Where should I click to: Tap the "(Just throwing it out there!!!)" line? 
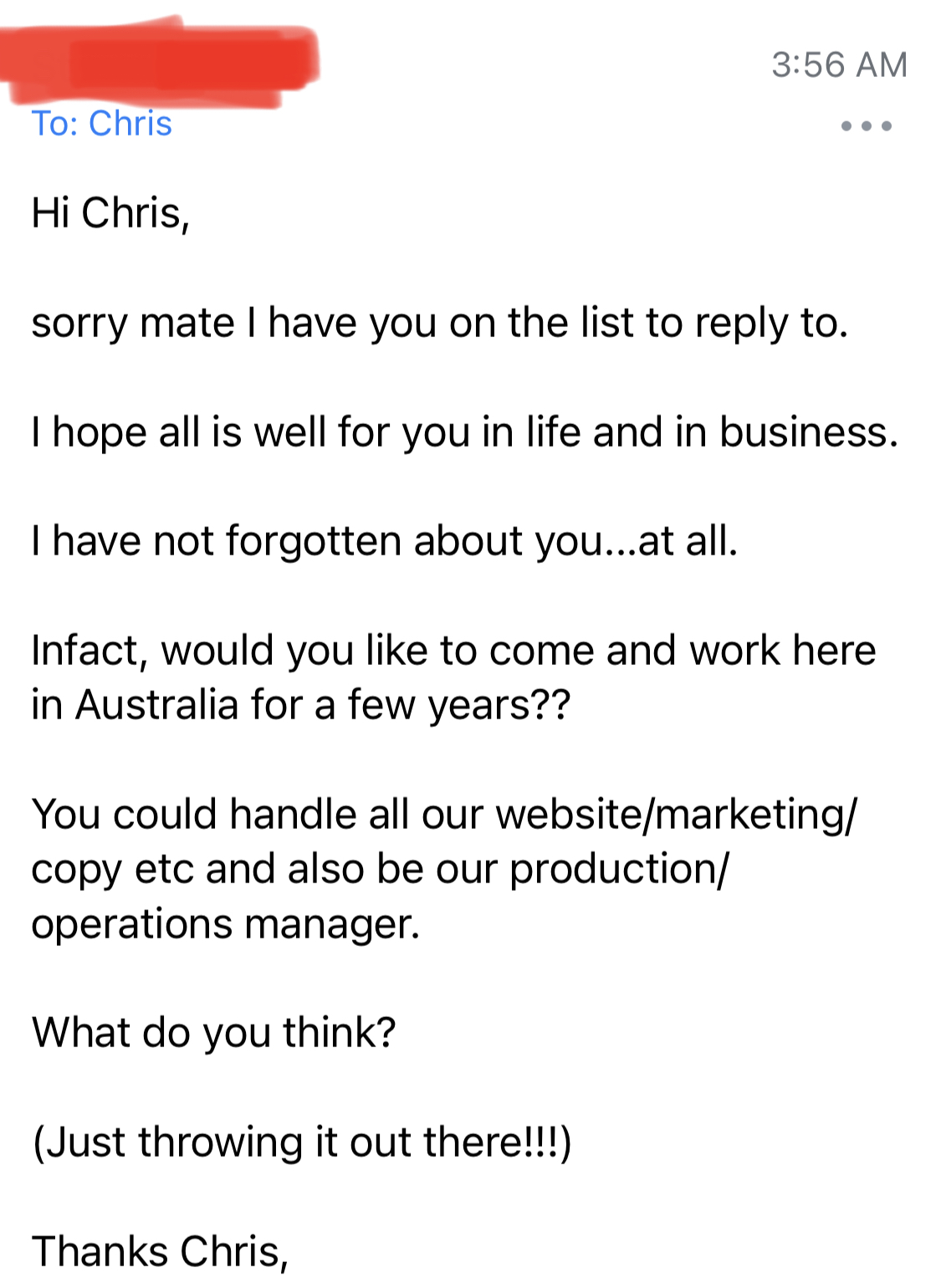pos(302,1142)
